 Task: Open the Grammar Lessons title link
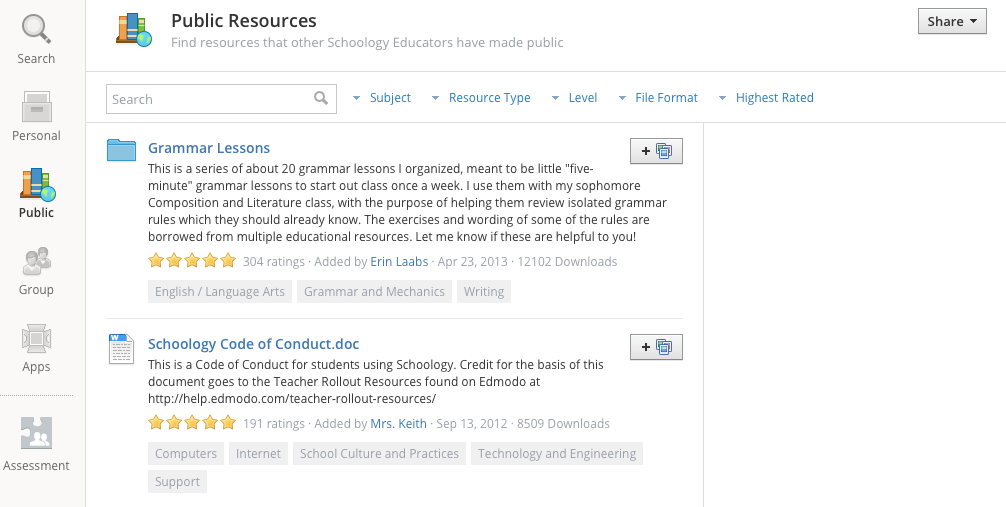tap(209, 148)
